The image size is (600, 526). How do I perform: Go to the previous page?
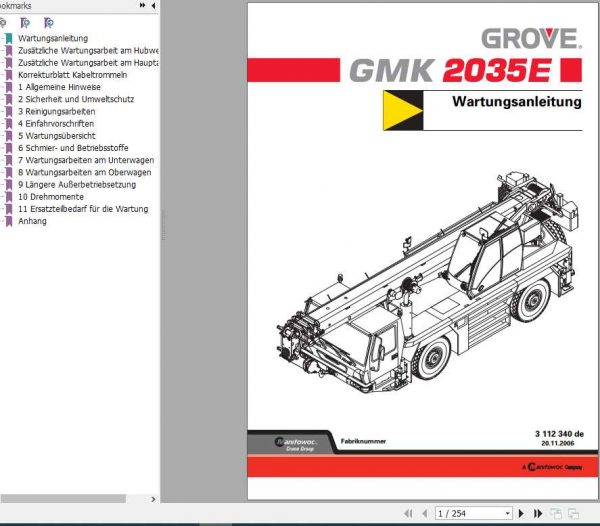(x=424, y=513)
